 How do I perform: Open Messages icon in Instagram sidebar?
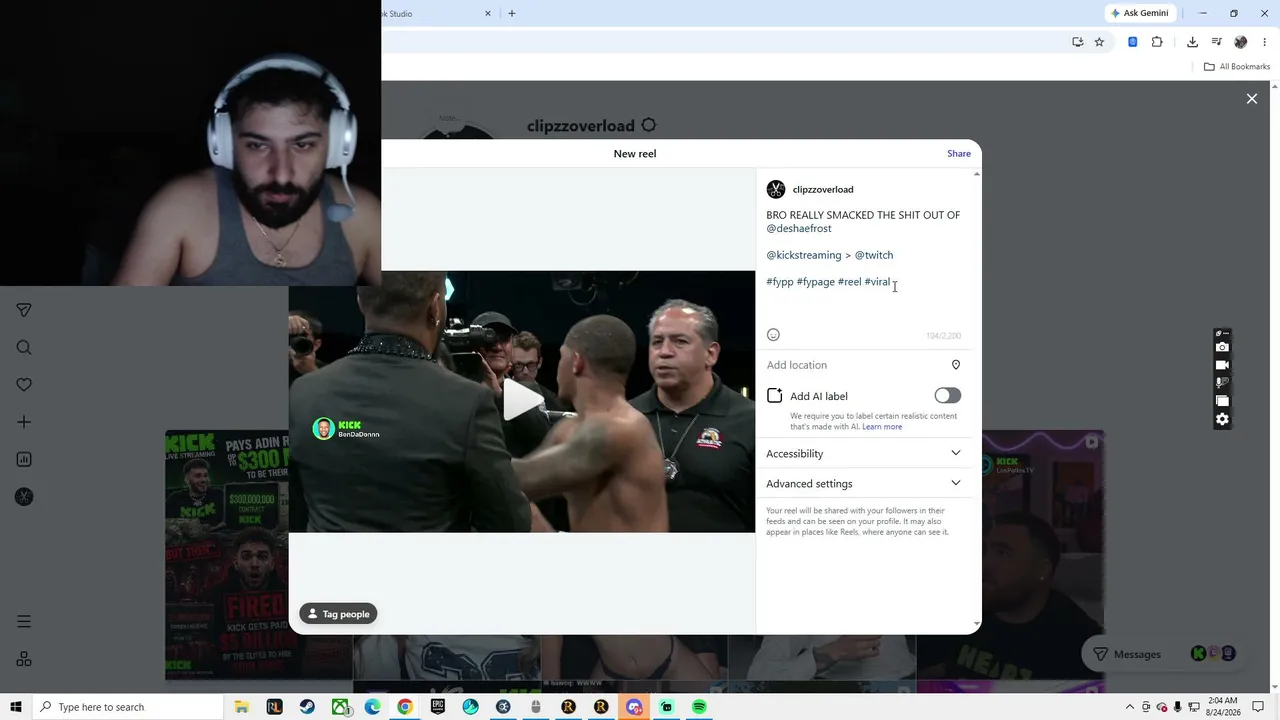[x=24, y=310]
